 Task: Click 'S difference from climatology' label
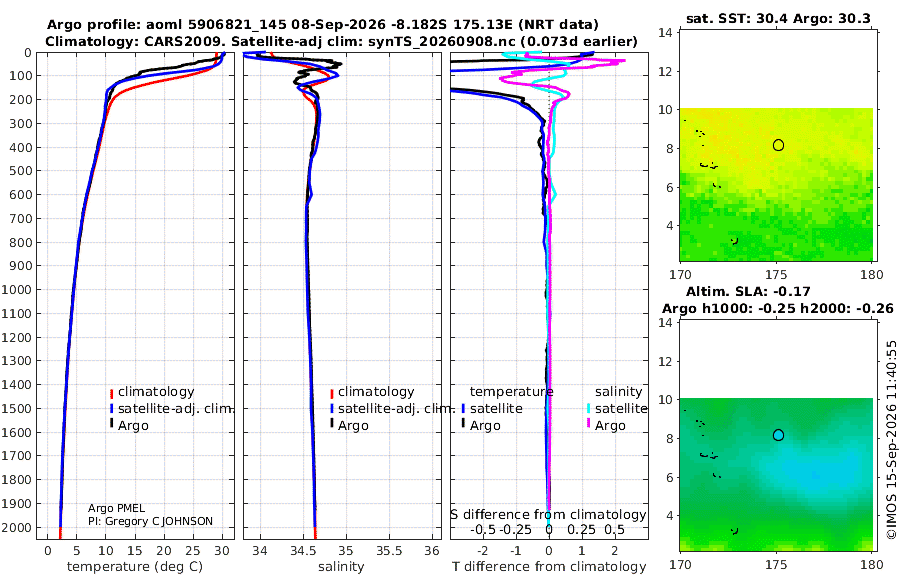[x=548, y=515]
